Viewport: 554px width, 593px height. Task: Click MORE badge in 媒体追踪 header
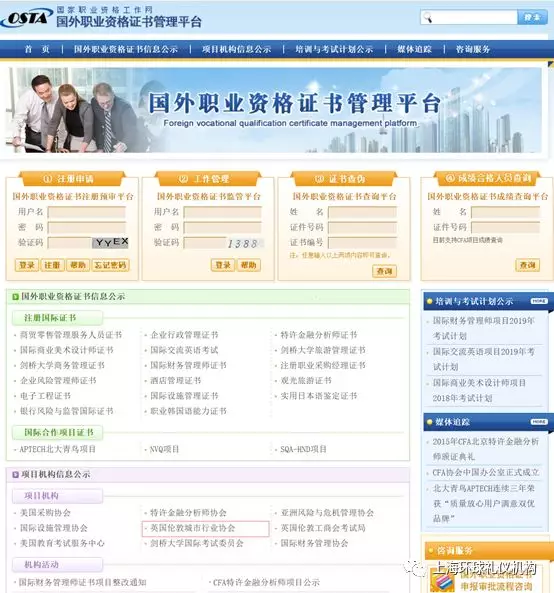click(539, 422)
